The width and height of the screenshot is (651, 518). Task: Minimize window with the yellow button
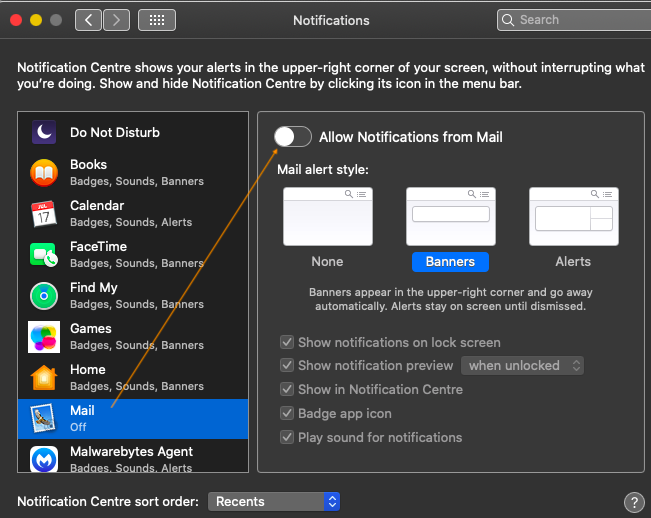[36, 20]
